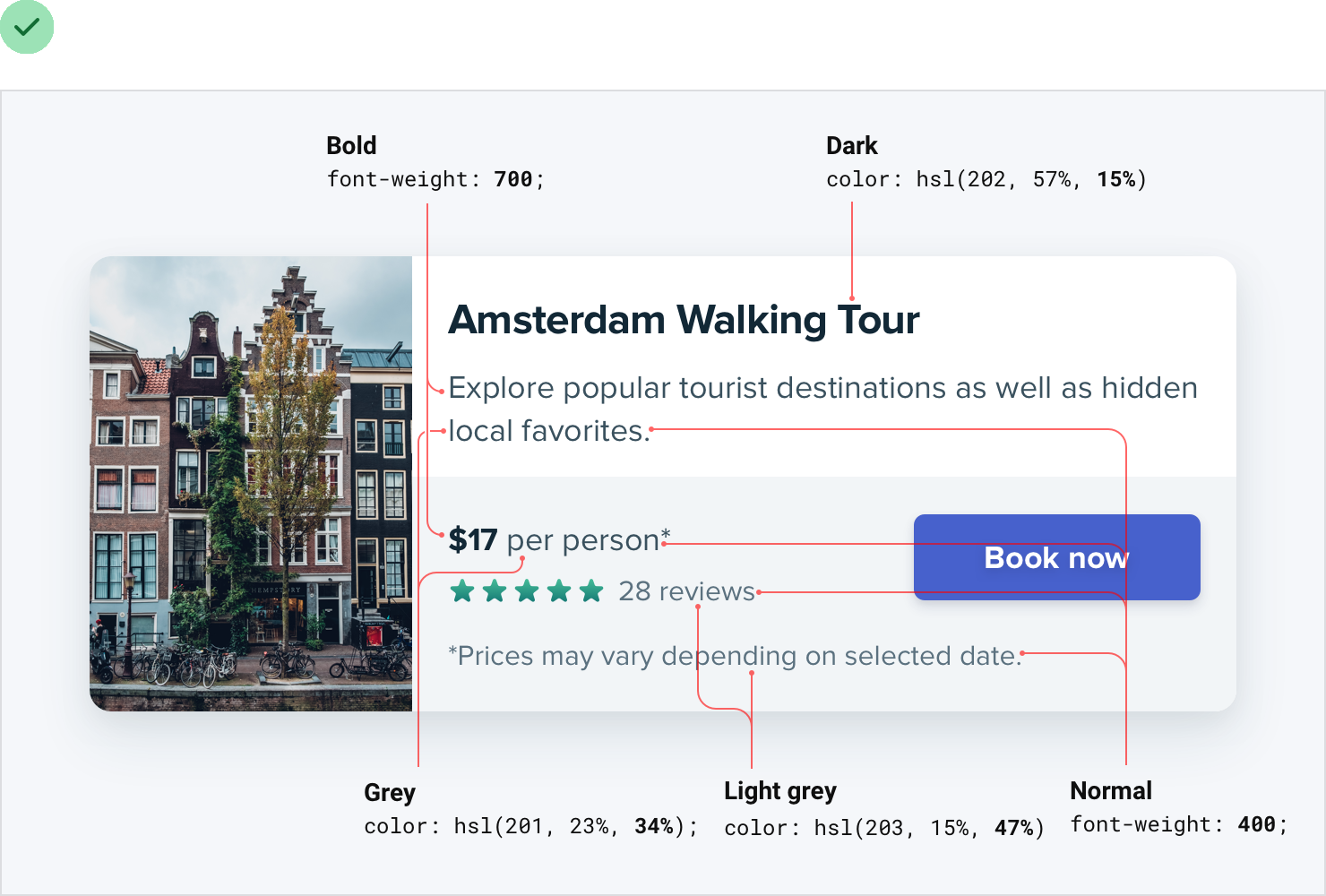Click the 'Dark' annotation label
Screen dimensions: 1326x896
pyautogui.click(x=851, y=146)
